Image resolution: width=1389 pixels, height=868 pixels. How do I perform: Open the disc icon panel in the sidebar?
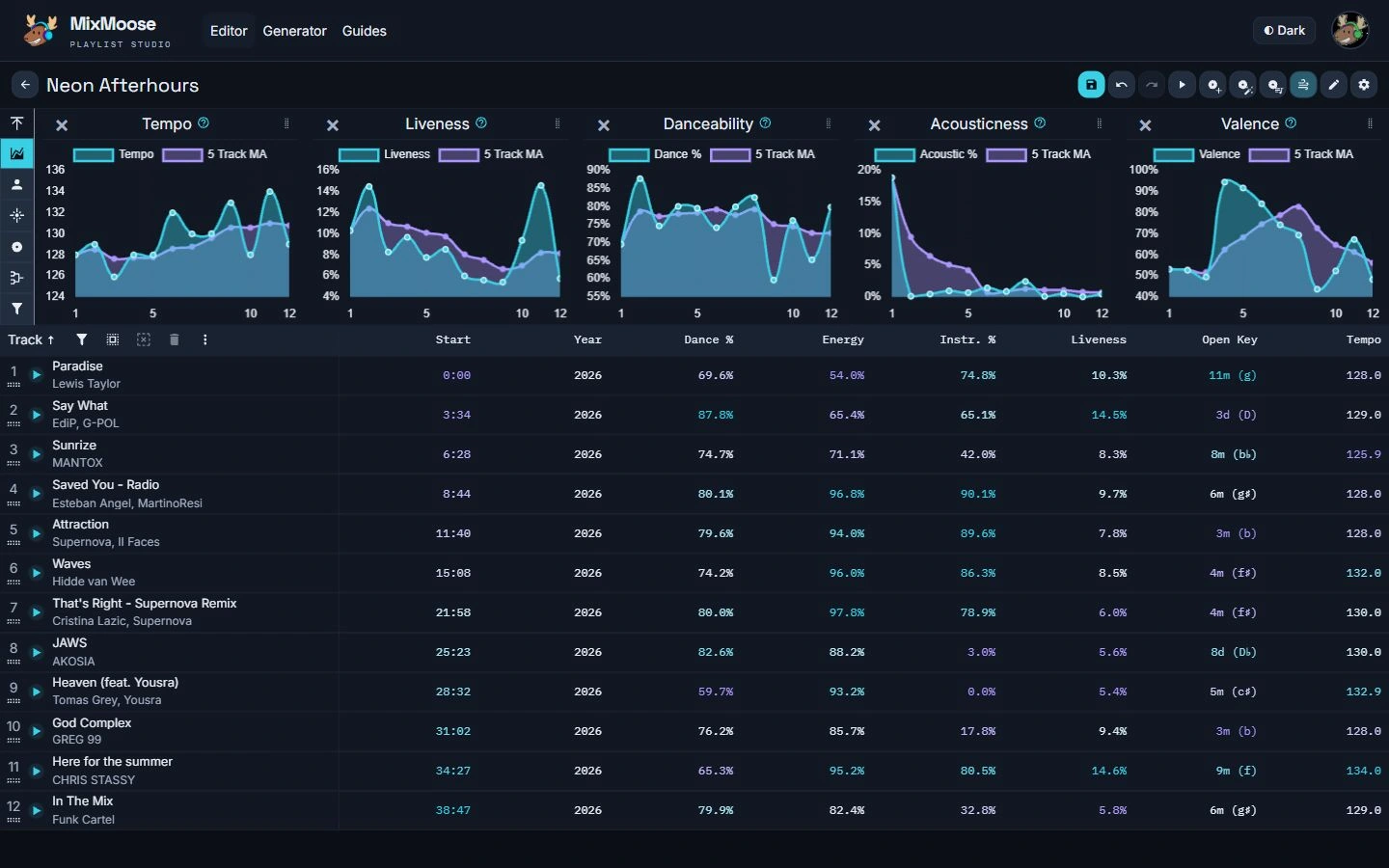16,247
